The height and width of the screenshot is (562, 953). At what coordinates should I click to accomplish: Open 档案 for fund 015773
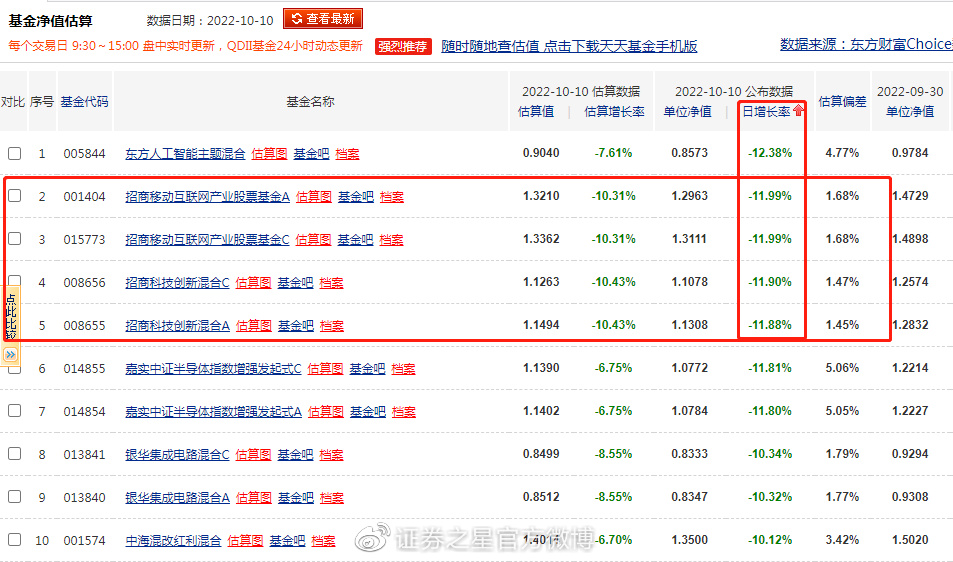click(x=391, y=240)
